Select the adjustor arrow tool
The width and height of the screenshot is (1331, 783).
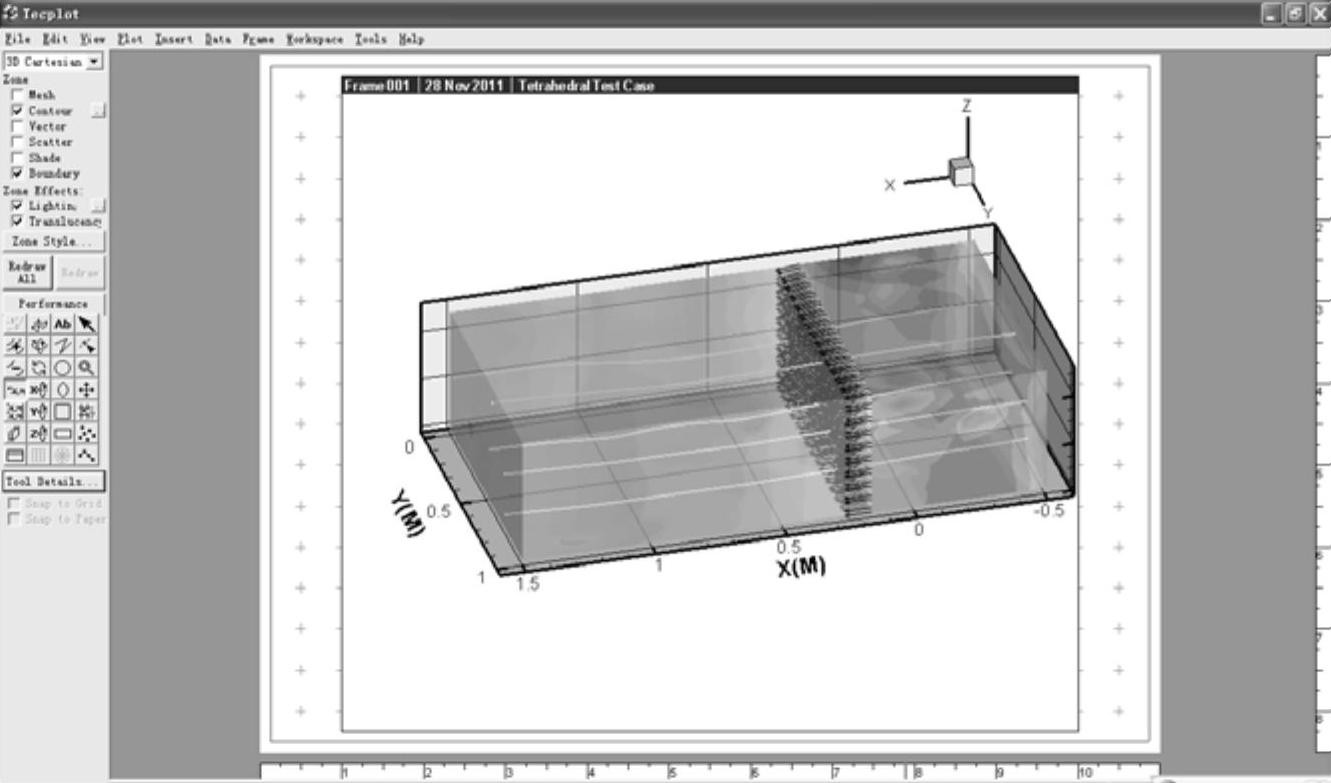pyautogui.click(x=86, y=345)
